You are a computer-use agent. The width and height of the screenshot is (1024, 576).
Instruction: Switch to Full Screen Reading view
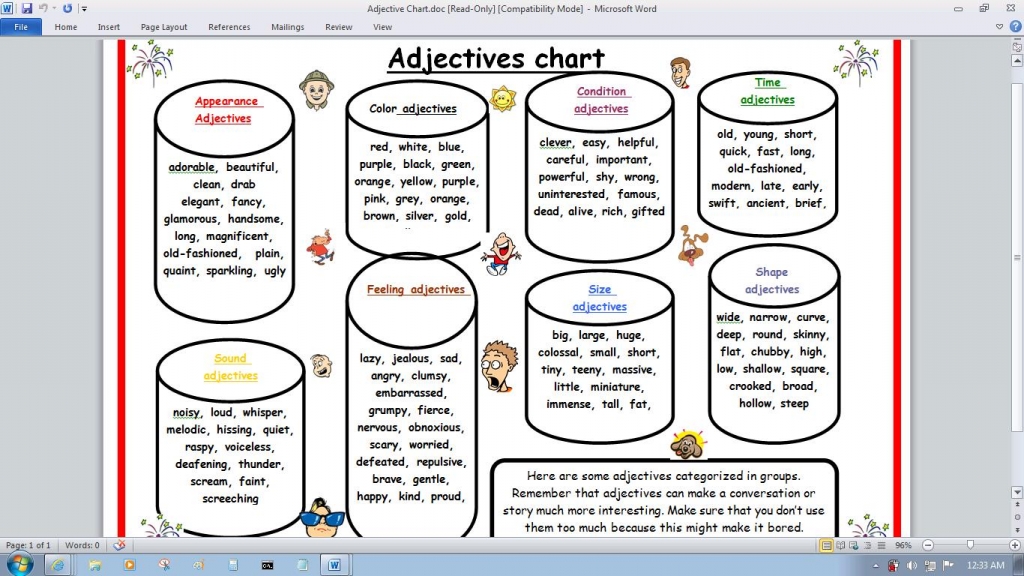coord(840,545)
